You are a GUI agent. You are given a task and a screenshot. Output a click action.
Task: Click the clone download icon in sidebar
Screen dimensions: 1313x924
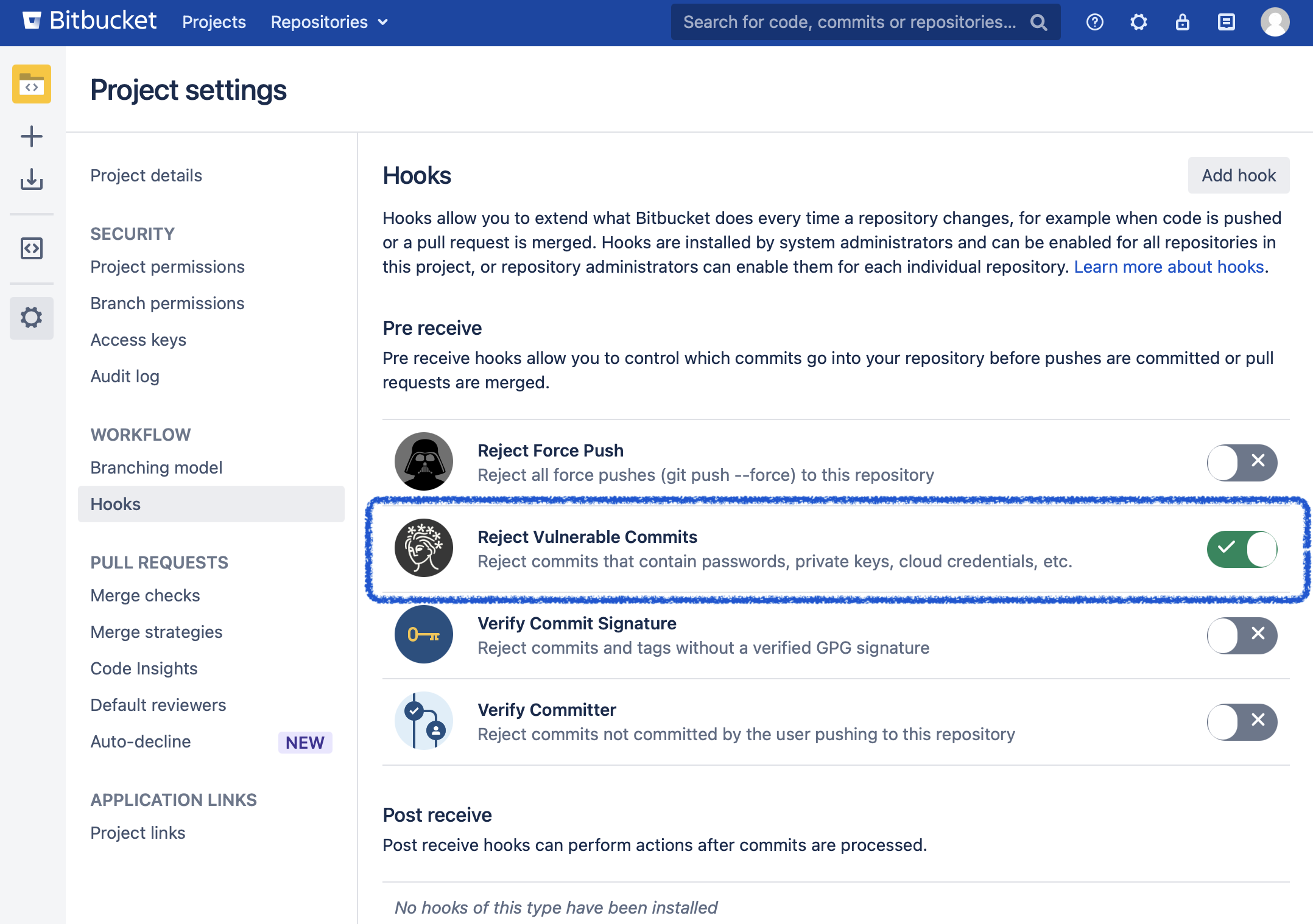(32, 180)
